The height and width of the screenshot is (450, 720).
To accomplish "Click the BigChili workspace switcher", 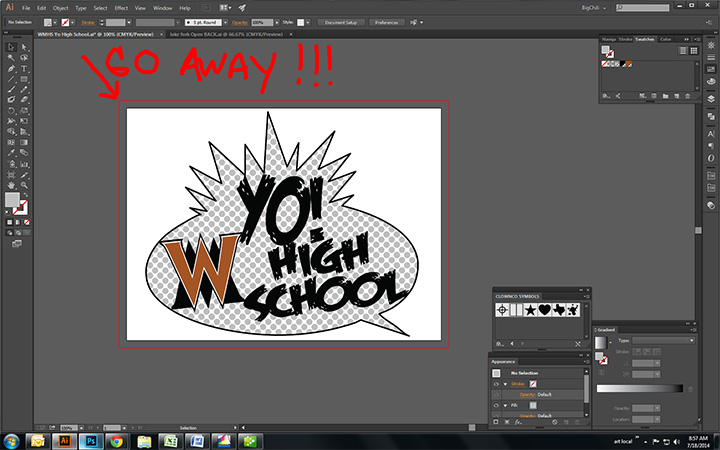I will point(594,8).
